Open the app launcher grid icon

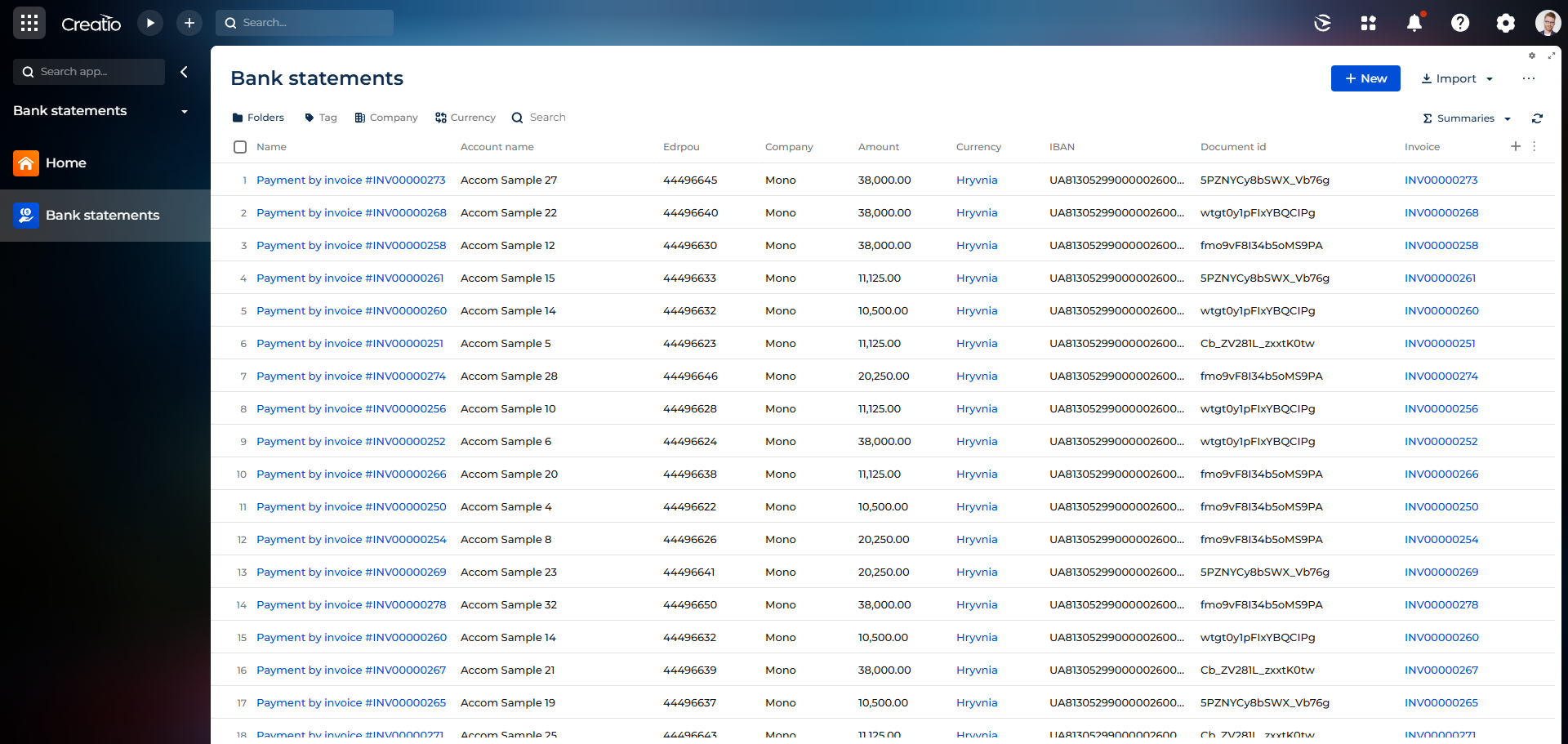[x=29, y=23]
